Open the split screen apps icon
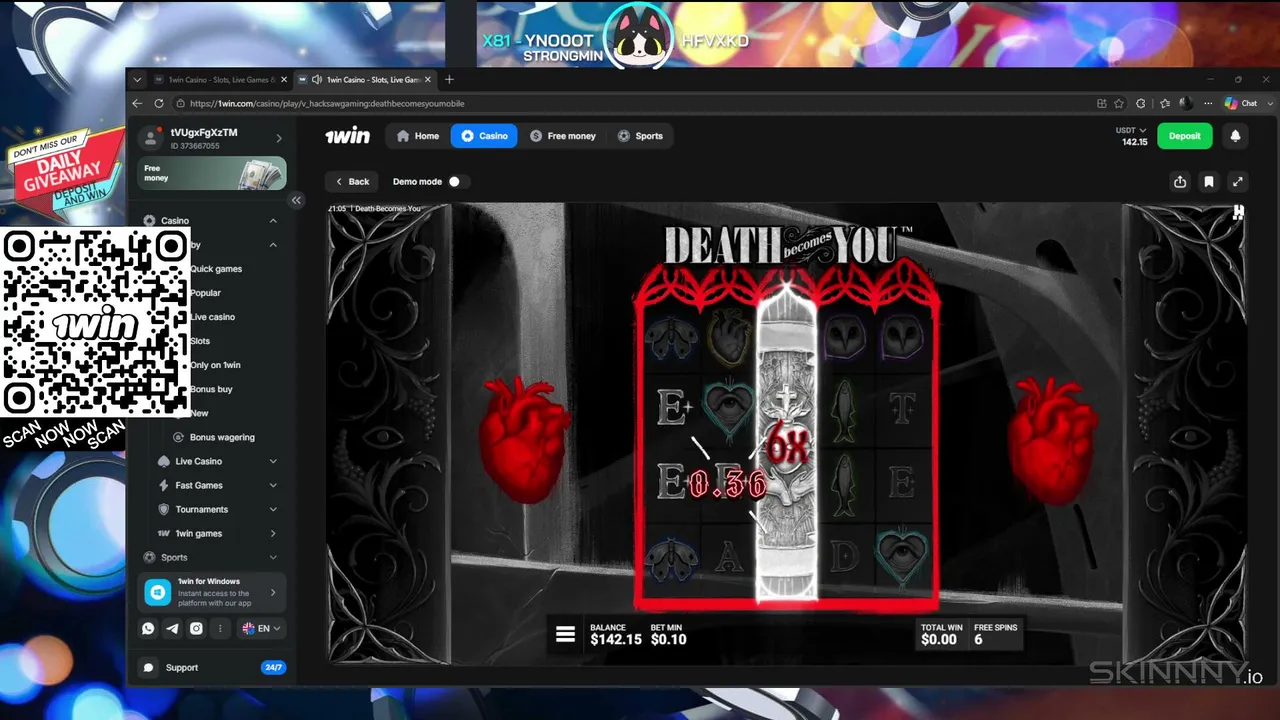This screenshot has height=720, width=1280. [1101, 103]
